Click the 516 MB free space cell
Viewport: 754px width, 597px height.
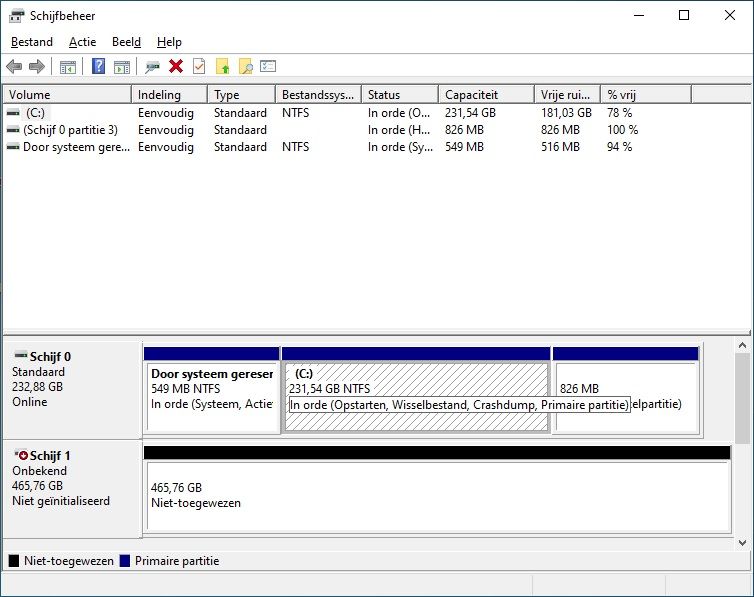[x=560, y=147]
